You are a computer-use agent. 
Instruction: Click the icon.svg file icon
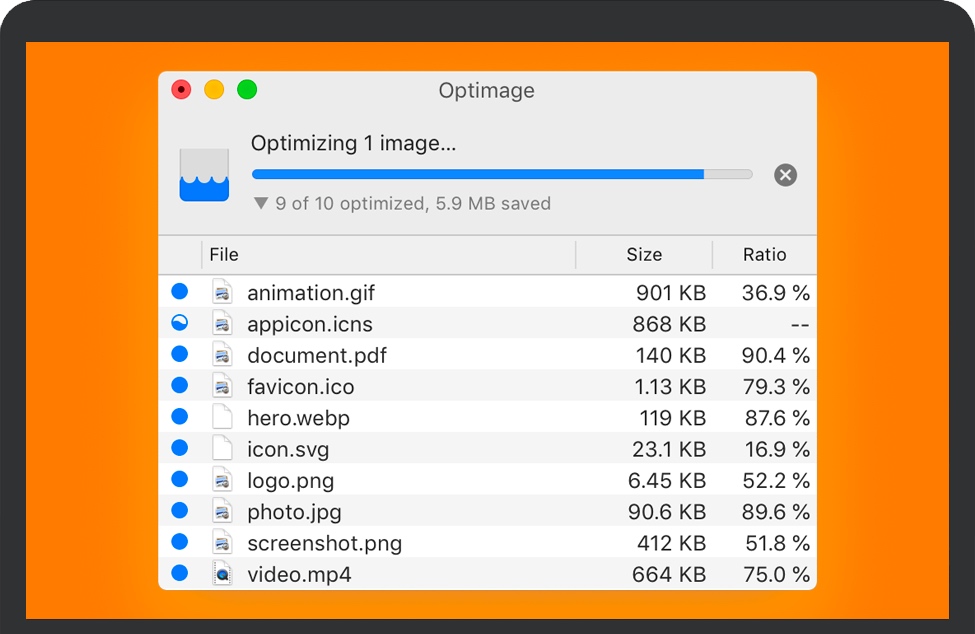222,448
